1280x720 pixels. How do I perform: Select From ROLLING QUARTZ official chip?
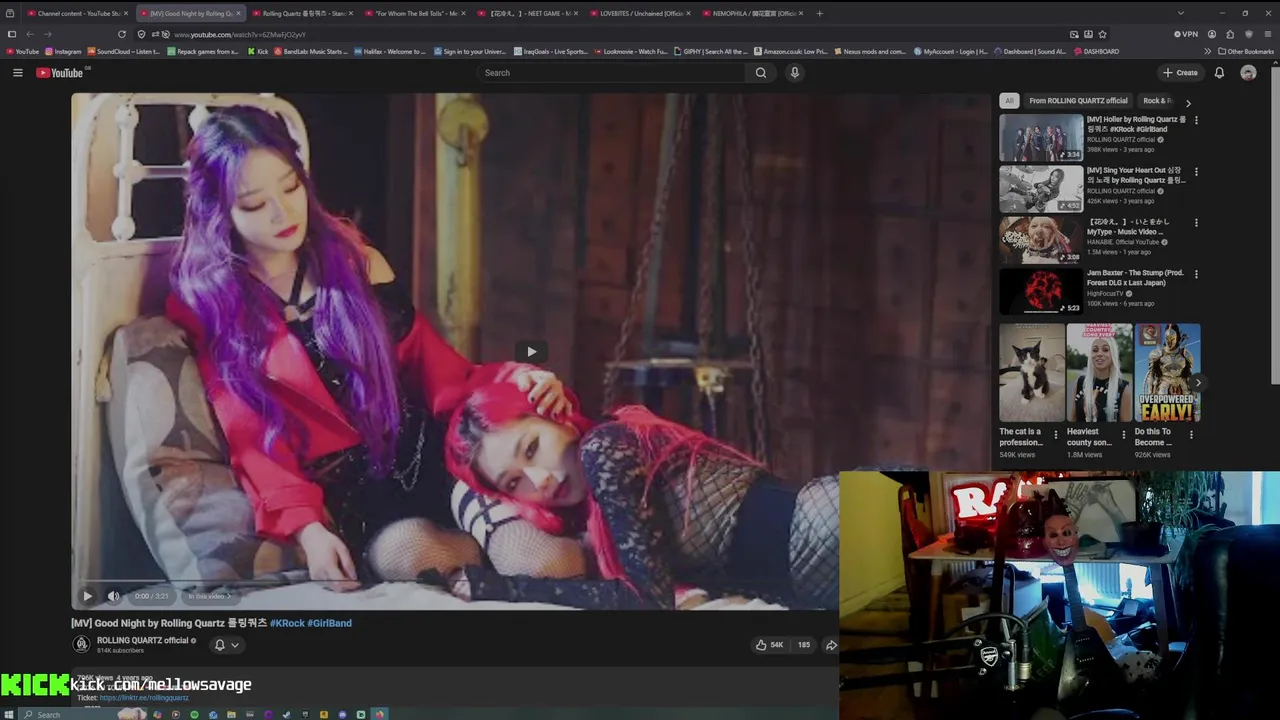pyautogui.click(x=1078, y=101)
